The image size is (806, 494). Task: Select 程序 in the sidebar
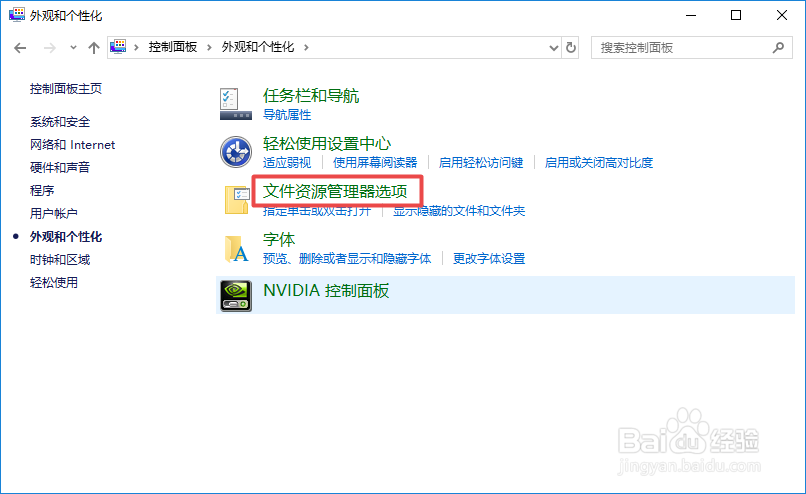click(42, 191)
